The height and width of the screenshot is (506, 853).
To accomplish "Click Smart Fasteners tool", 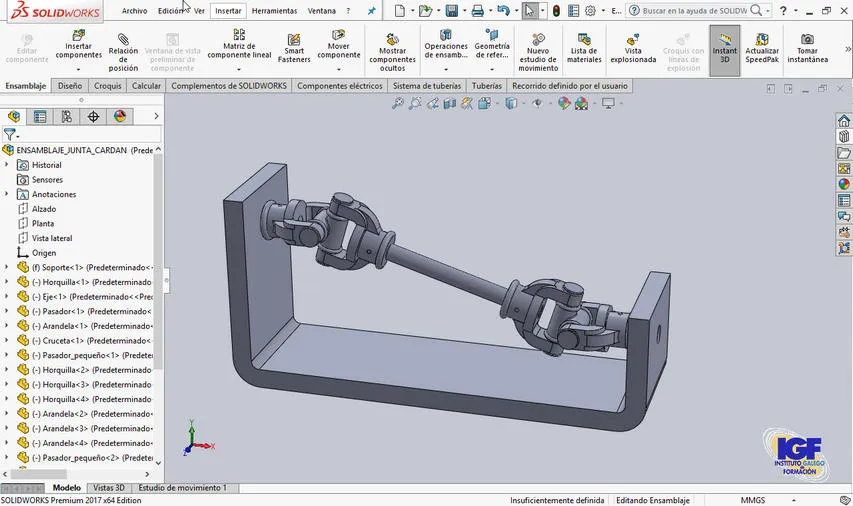I will click(x=294, y=48).
